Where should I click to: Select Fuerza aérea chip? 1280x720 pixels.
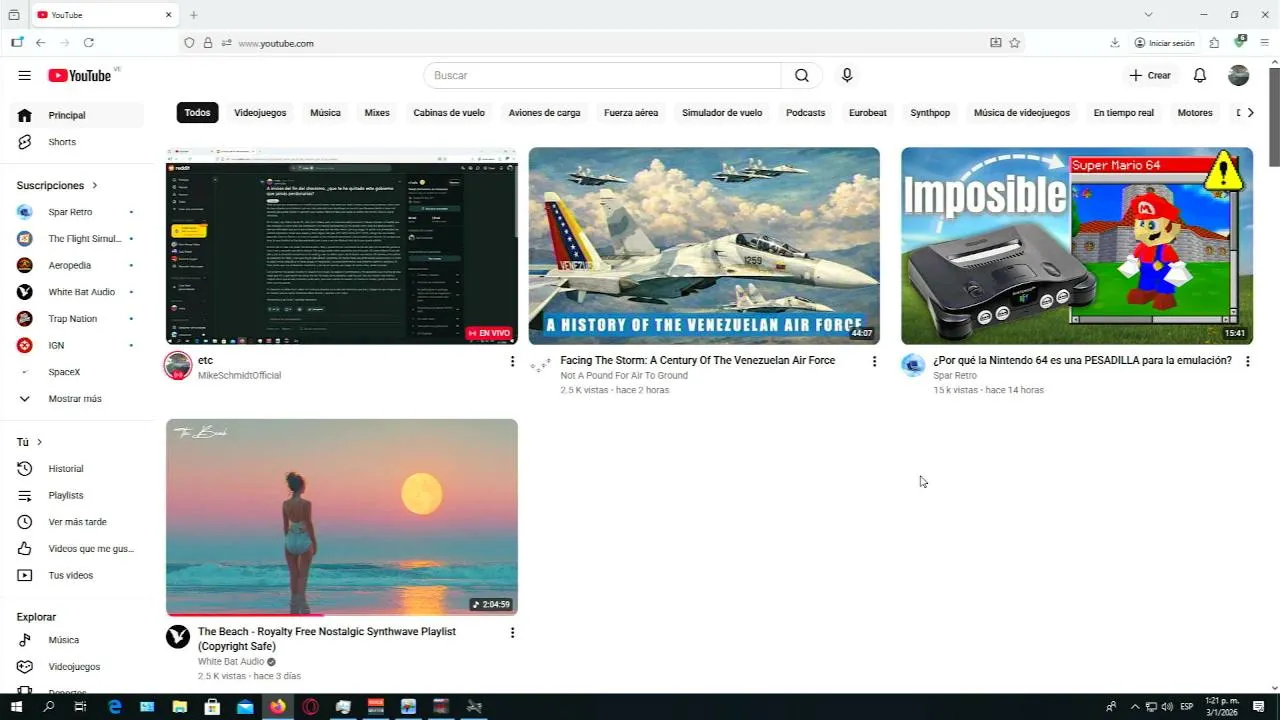coord(631,113)
